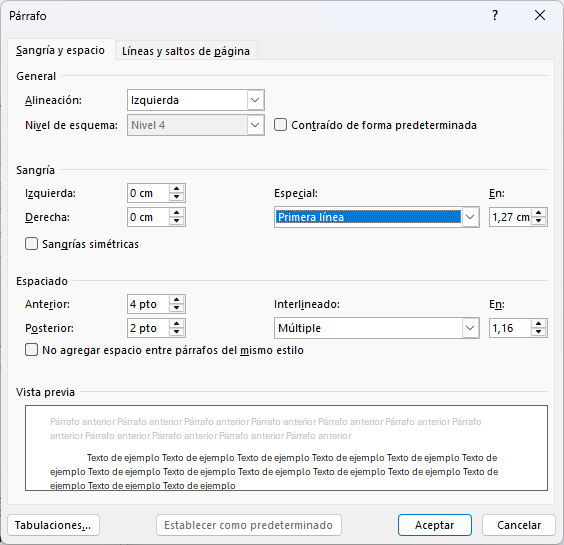
Task: Toggle Sangrías simétricas checkbox
Action: (x=31, y=244)
